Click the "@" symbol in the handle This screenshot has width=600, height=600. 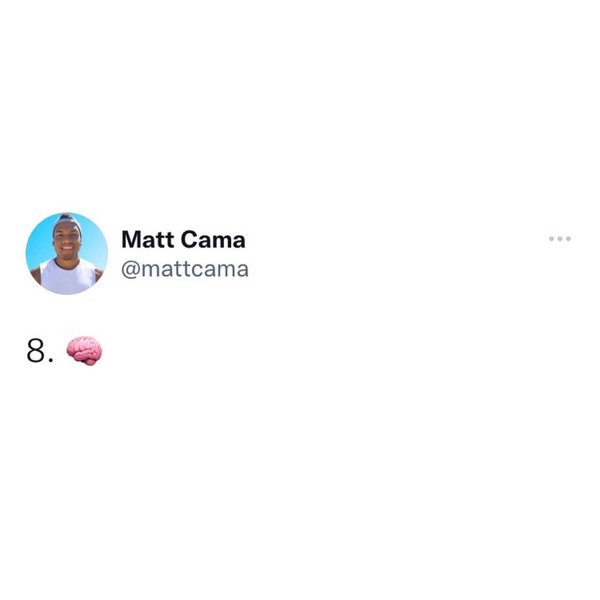tap(130, 270)
